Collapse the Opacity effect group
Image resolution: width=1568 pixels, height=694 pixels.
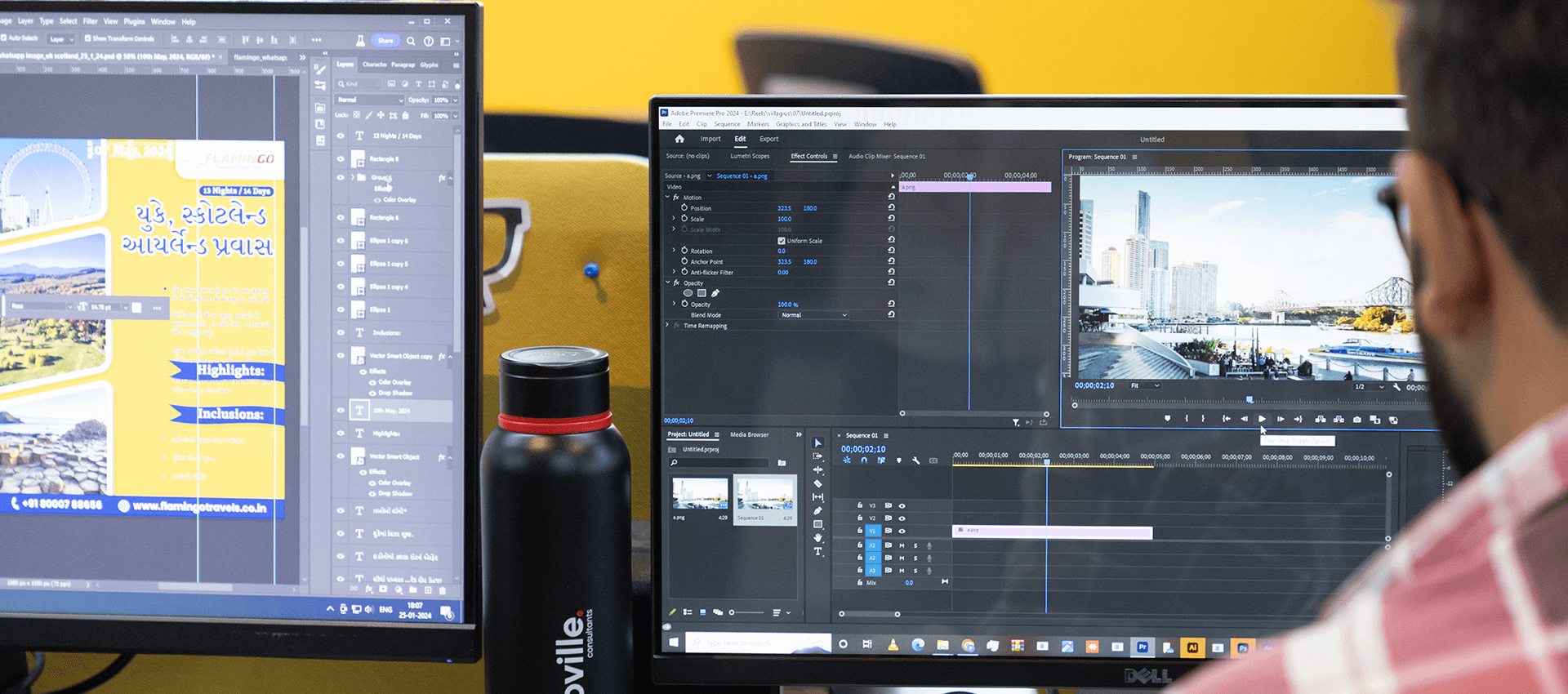click(668, 282)
